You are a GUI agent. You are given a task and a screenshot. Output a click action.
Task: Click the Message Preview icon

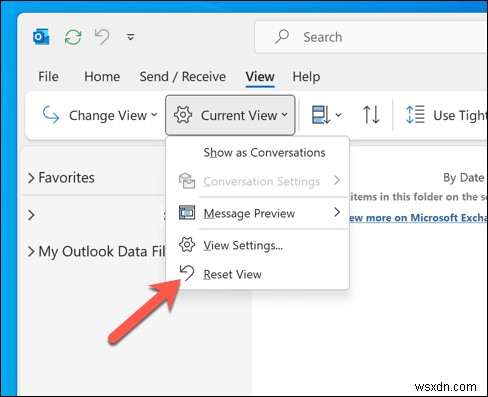[x=187, y=212]
